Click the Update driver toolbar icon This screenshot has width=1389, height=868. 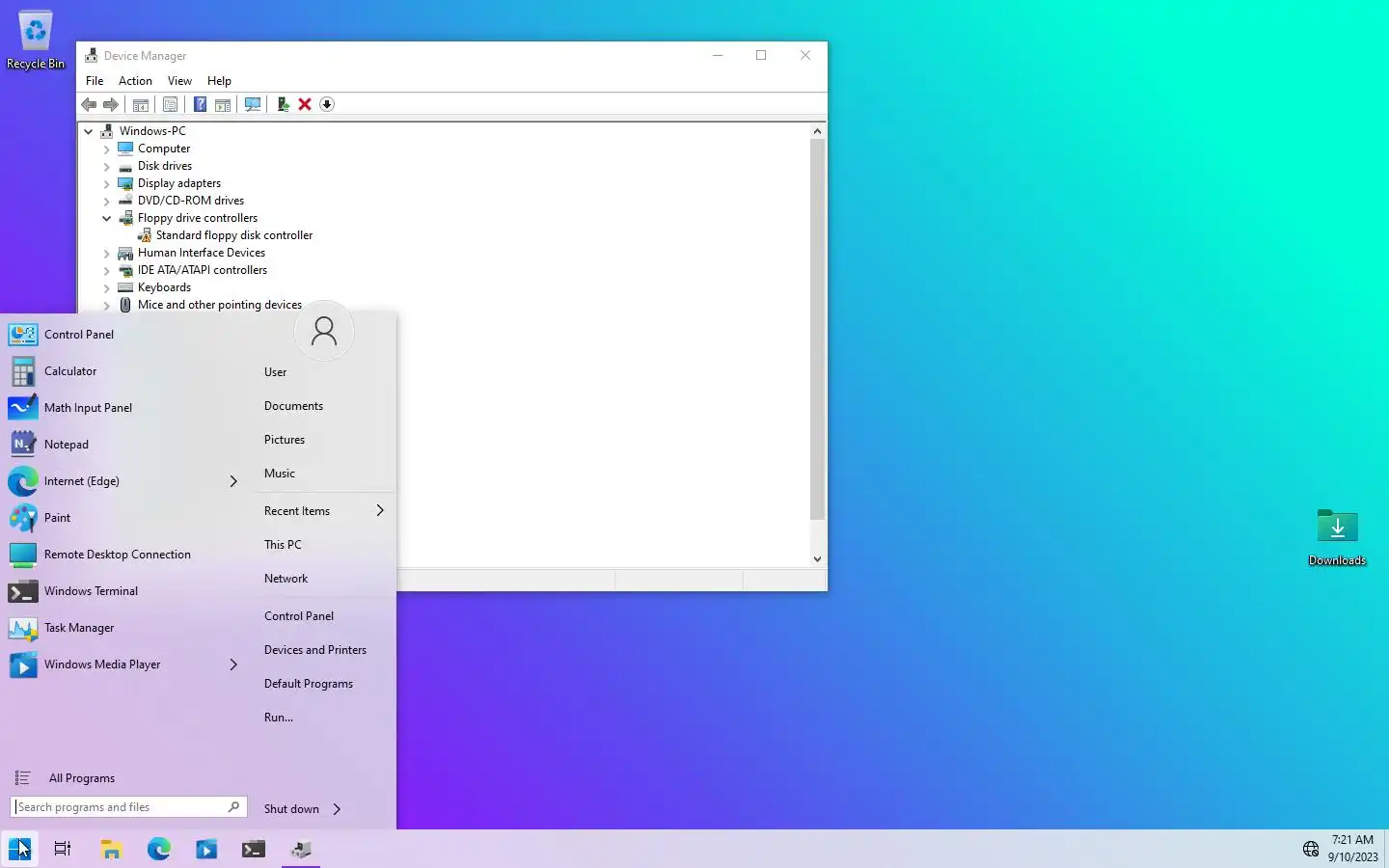tap(283, 104)
